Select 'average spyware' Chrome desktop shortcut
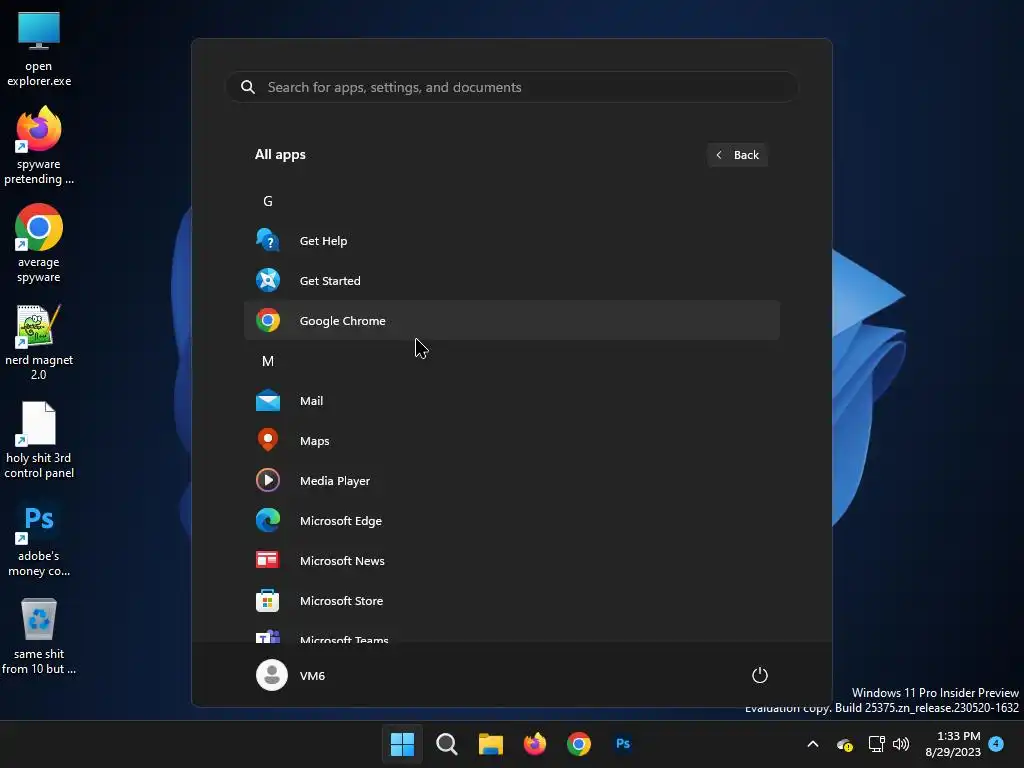This screenshot has width=1024, height=768. 39,244
